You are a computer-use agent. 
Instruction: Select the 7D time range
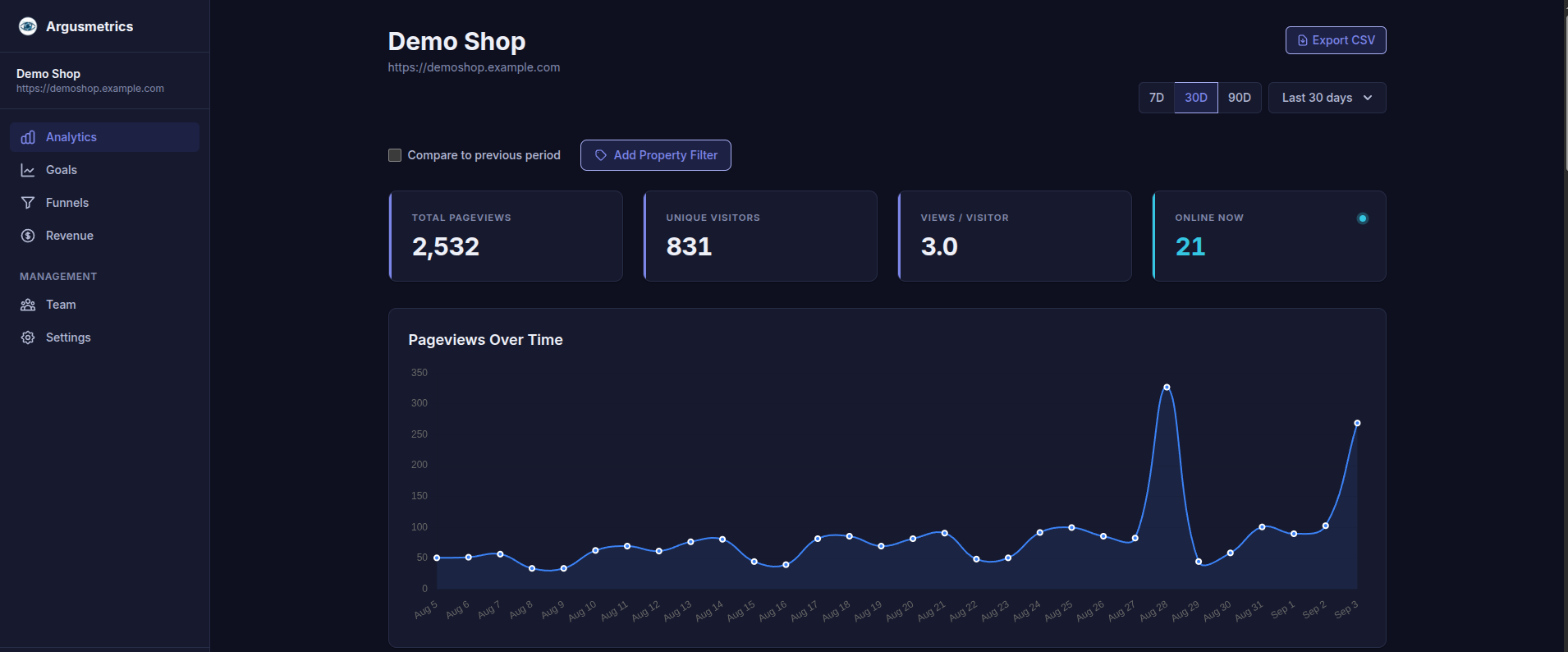pyautogui.click(x=1156, y=98)
